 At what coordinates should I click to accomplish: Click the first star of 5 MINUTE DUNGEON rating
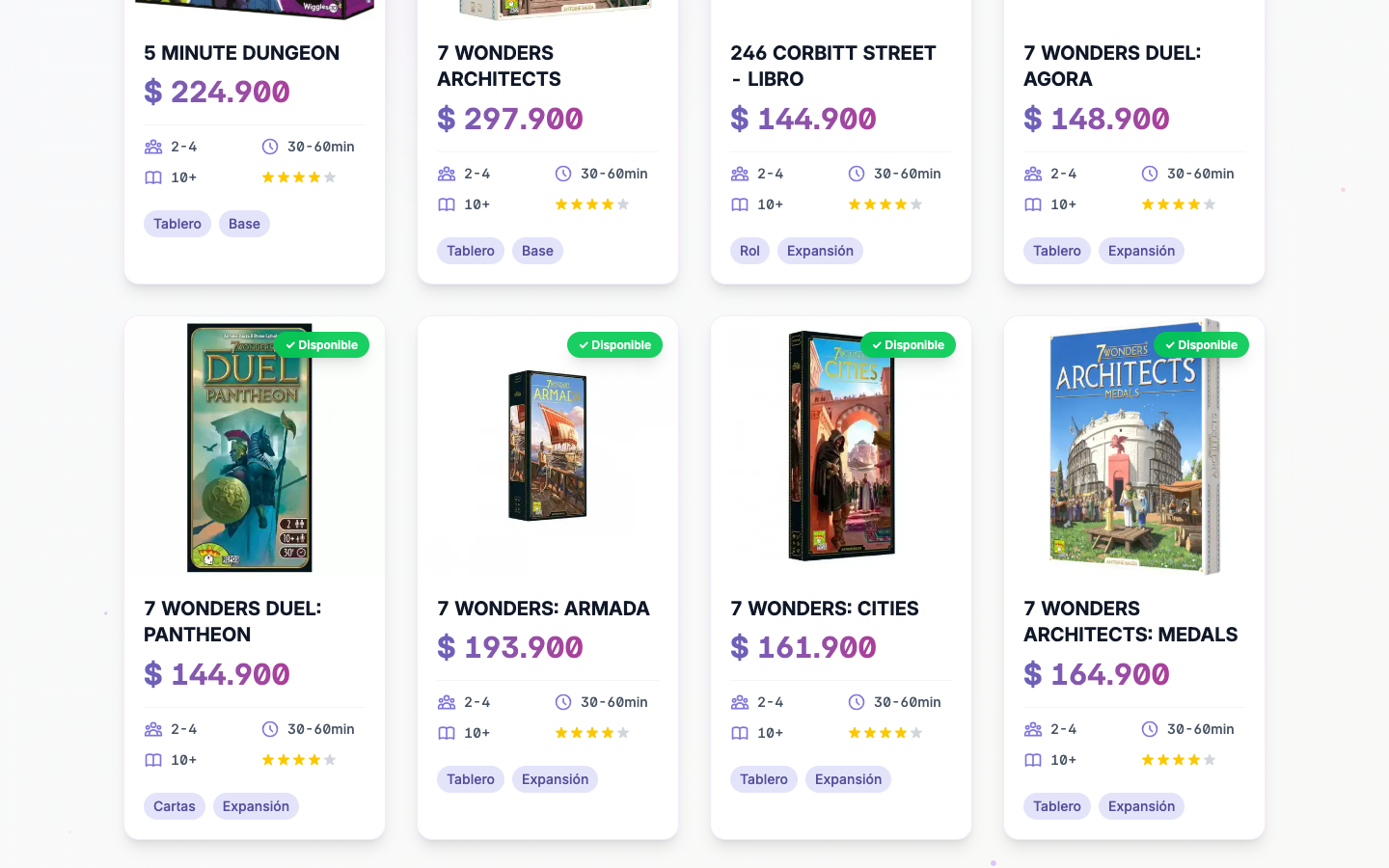pyautogui.click(x=268, y=177)
